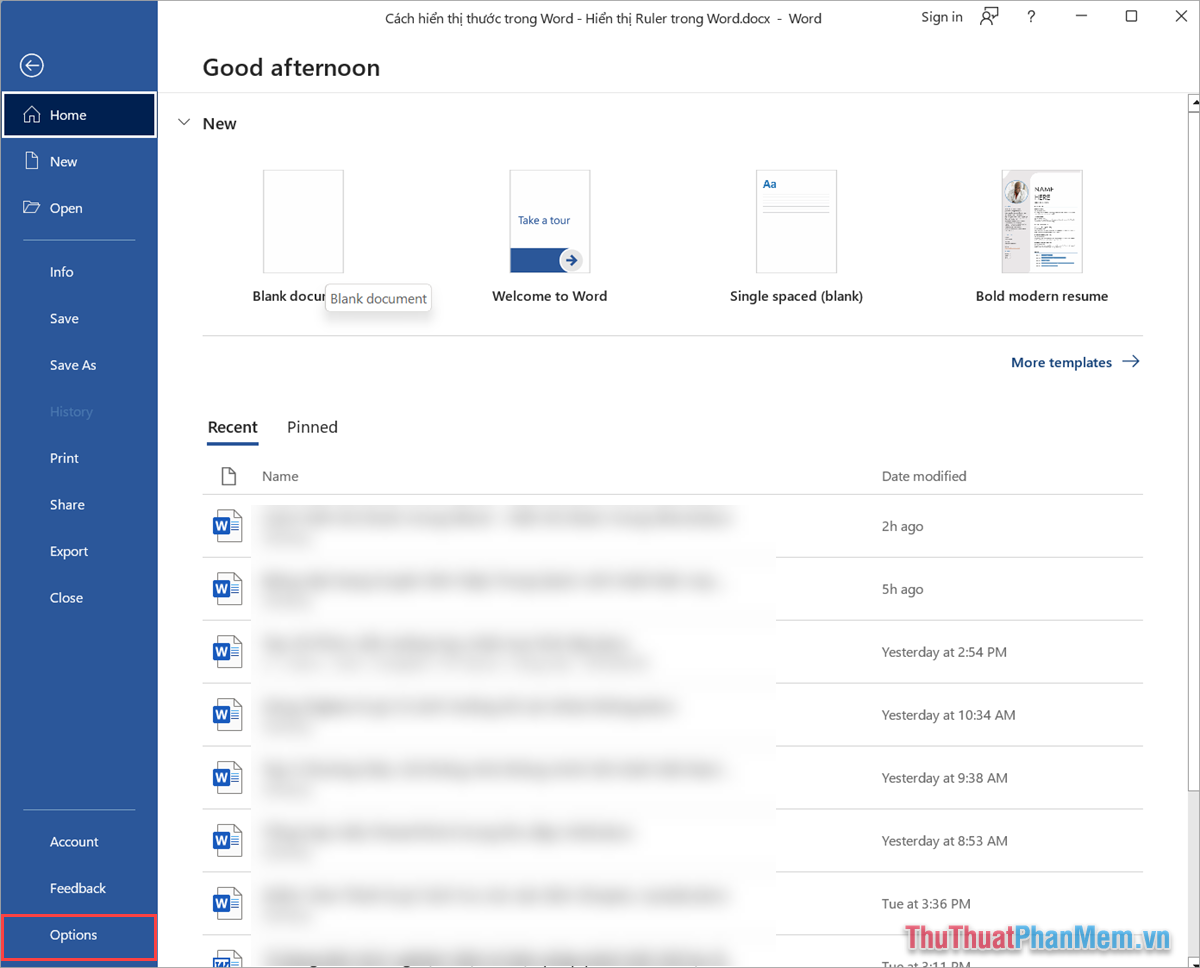The image size is (1200, 968).
Task: Switch to the Recent tab
Action: click(x=233, y=427)
